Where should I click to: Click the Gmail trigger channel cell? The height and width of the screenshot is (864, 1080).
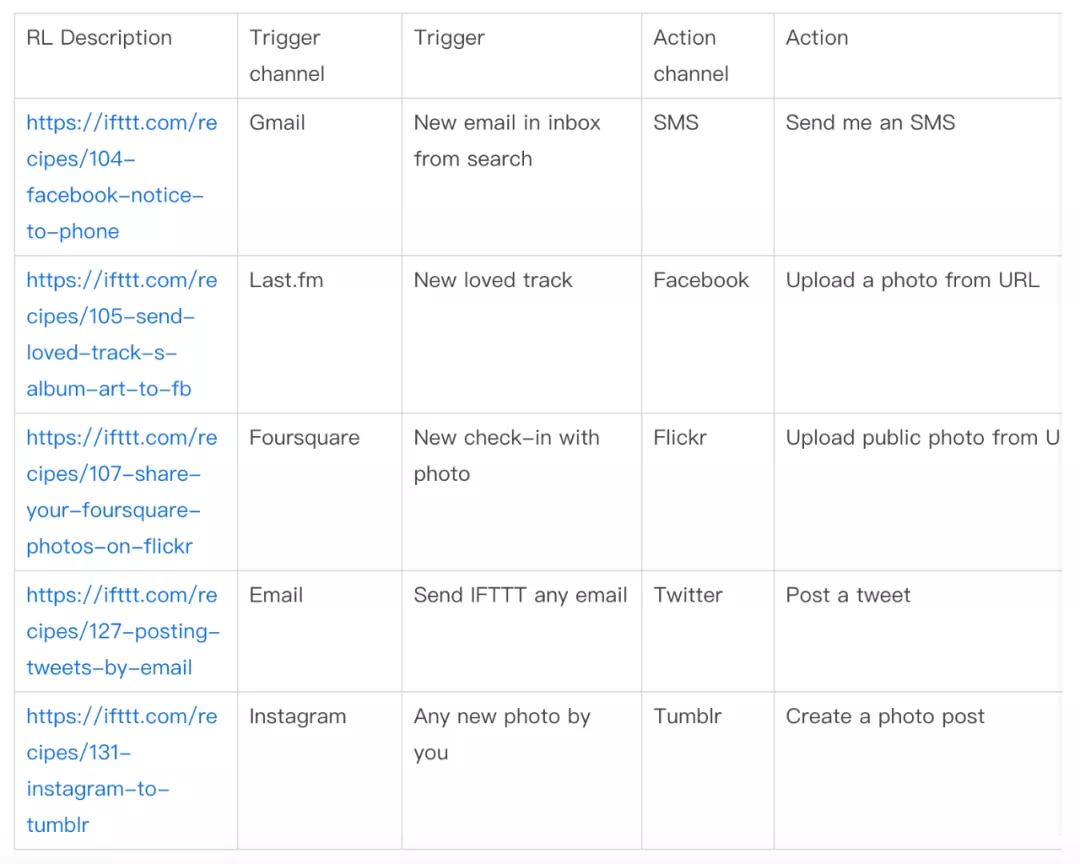coord(277,123)
